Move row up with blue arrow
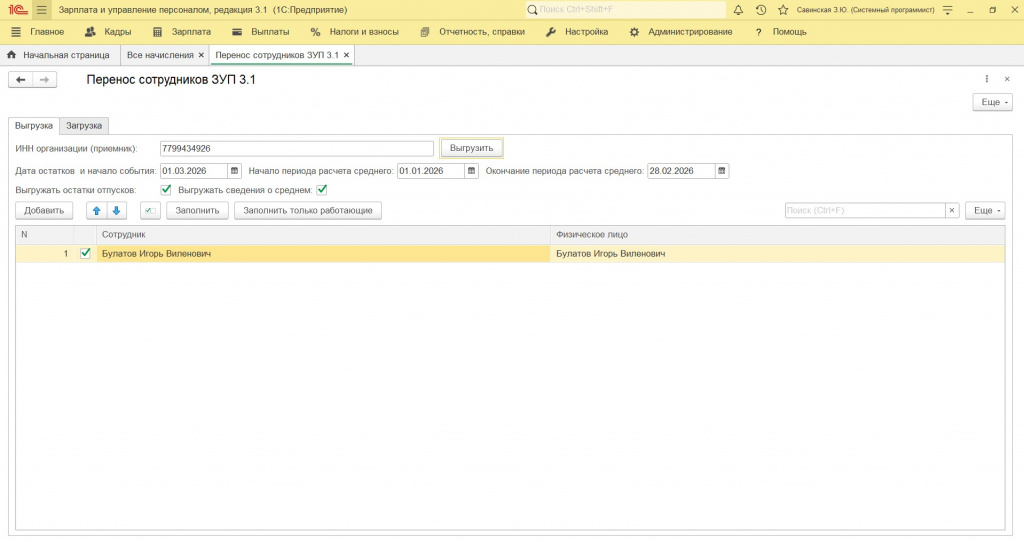This screenshot has height=542, width=1024. pyautogui.click(x=97, y=210)
